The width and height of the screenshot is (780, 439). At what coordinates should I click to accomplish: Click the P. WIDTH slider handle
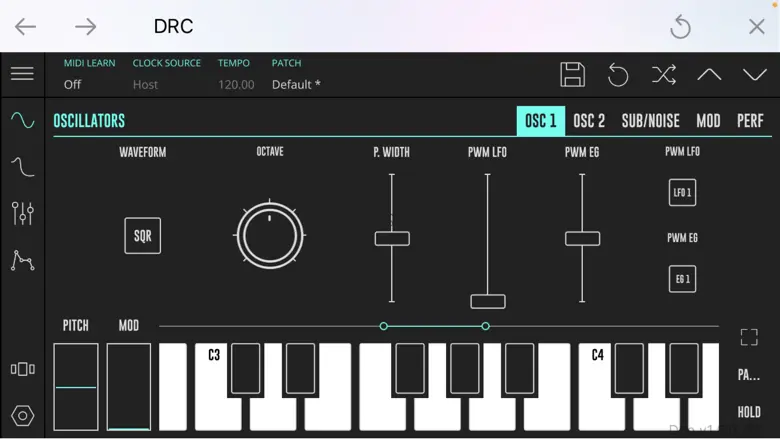[392, 239]
